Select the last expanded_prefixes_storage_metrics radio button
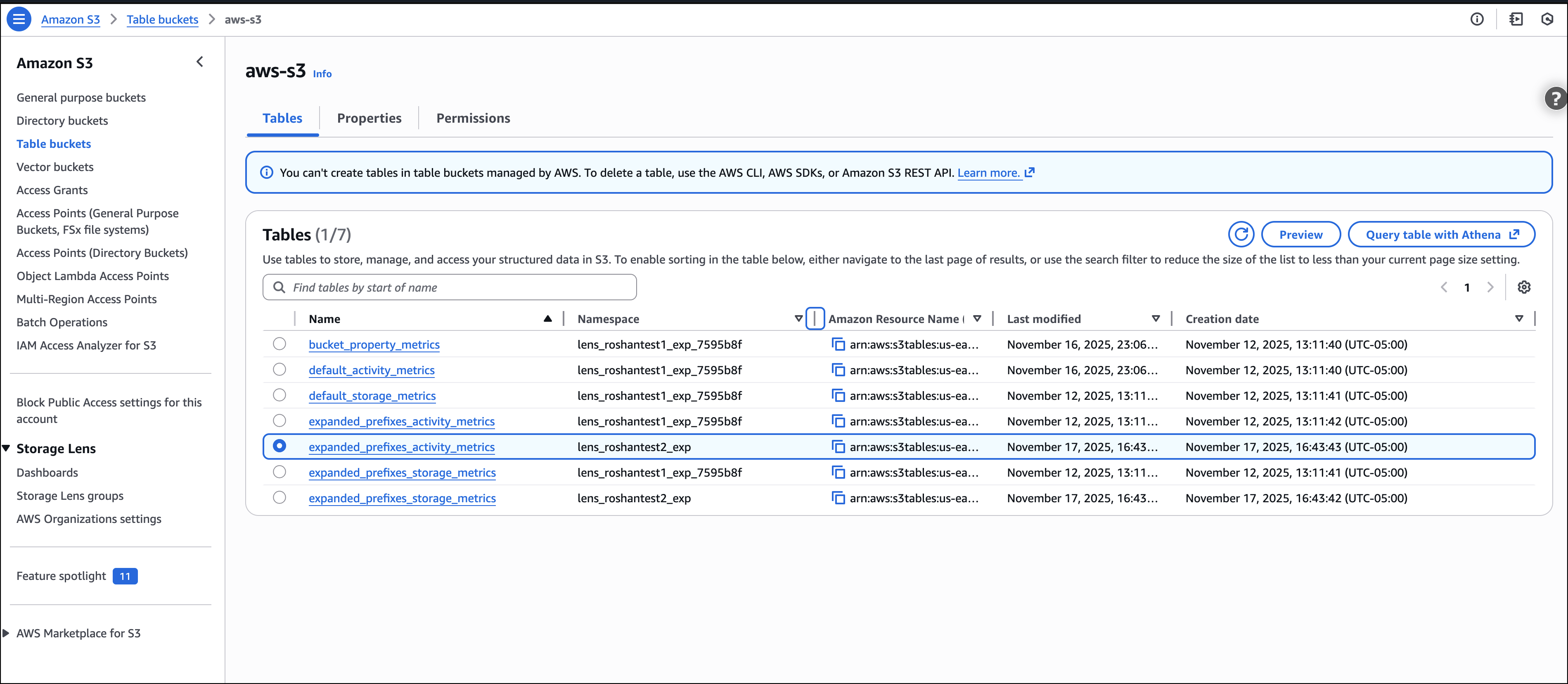1568x684 pixels. [x=279, y=497]
